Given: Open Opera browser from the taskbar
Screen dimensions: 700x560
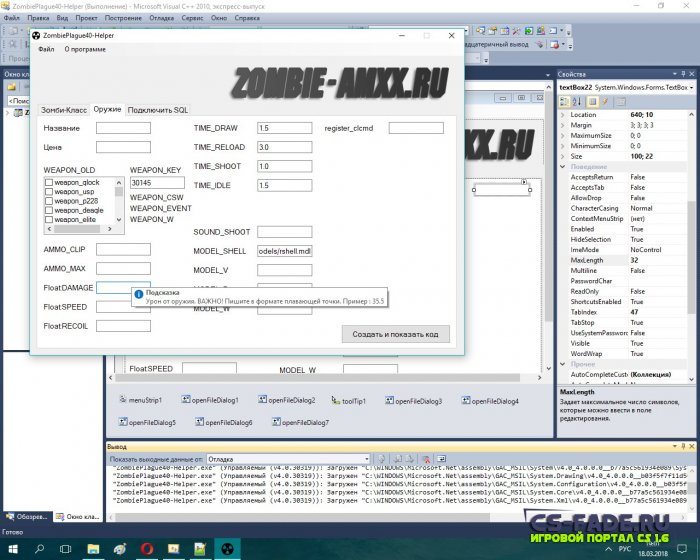Looking at the screenshot, I should pyautogui.click(x=147, y=549).
